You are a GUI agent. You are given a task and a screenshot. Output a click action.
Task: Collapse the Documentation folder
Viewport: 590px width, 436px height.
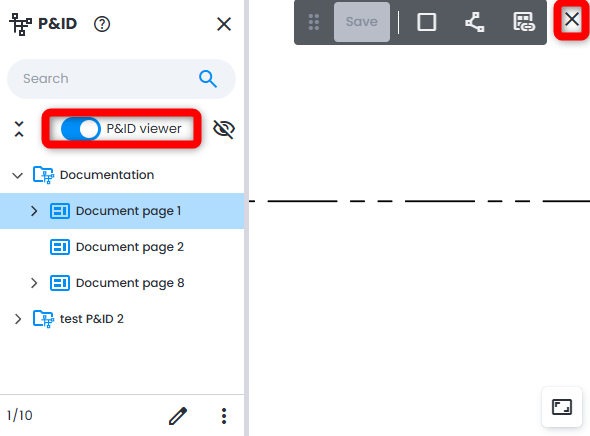pyautogui.click(x=17, y=175)
